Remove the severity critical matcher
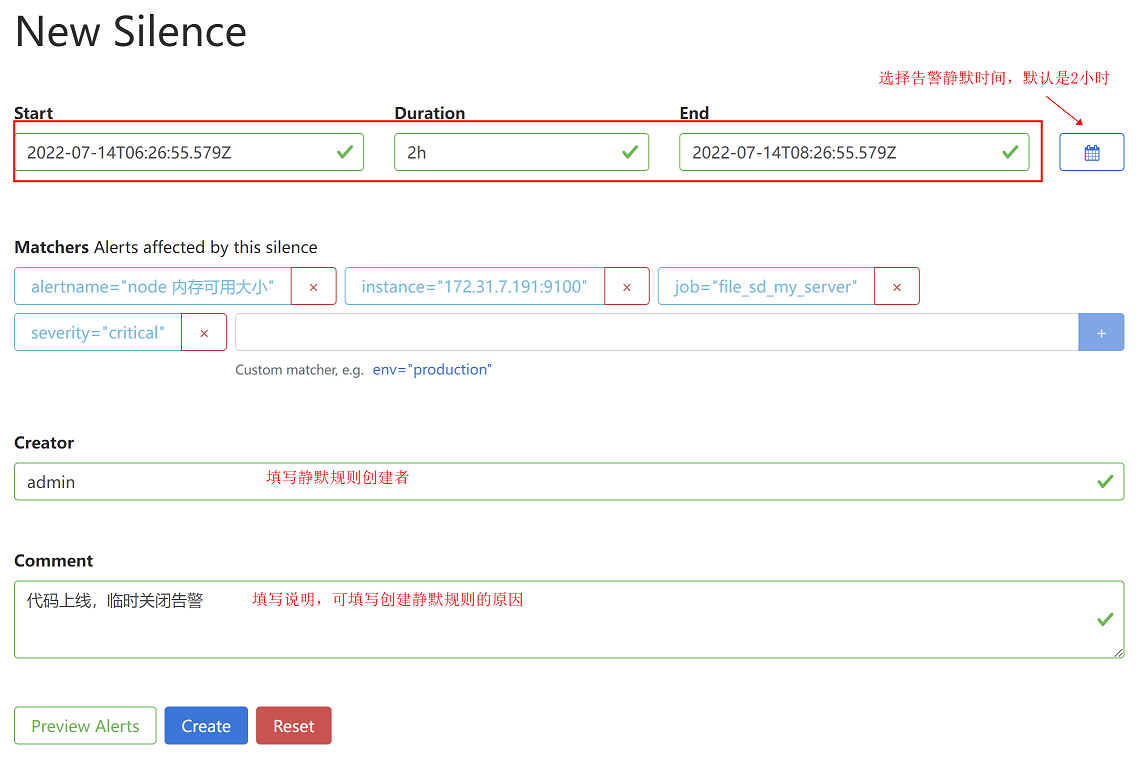Screen dimensions: 1147x757 click(204, 333)
